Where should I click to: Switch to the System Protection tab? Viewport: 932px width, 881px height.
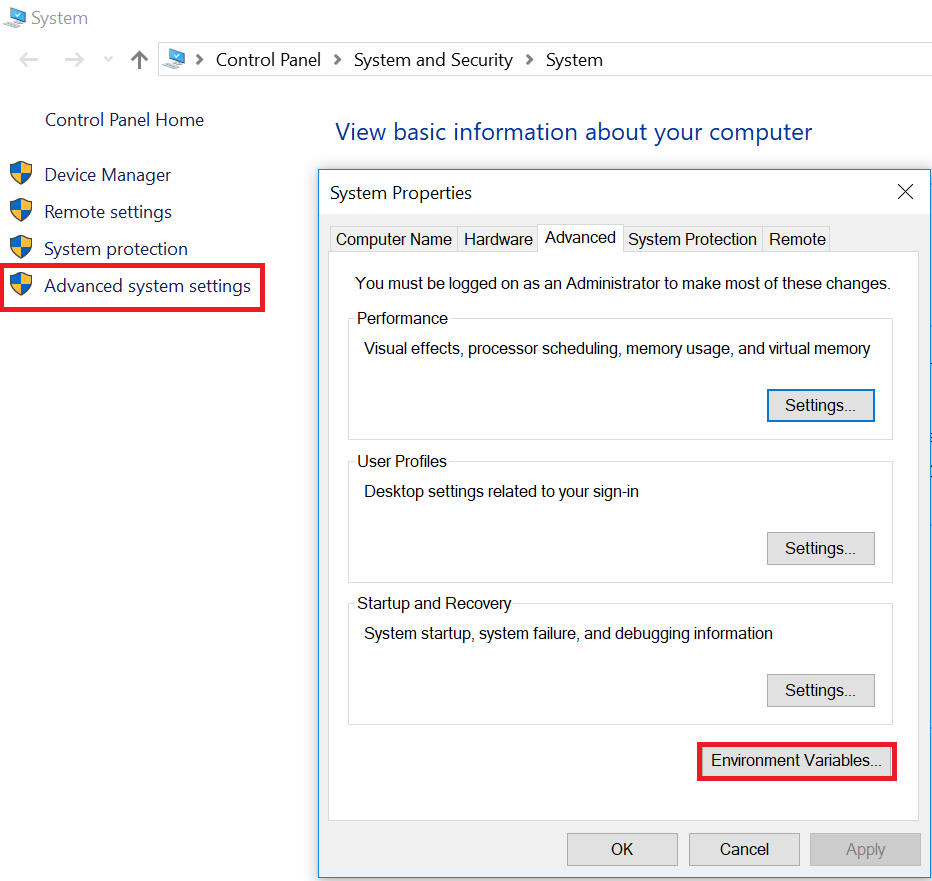pyautogui.click(x=692, y=239)
